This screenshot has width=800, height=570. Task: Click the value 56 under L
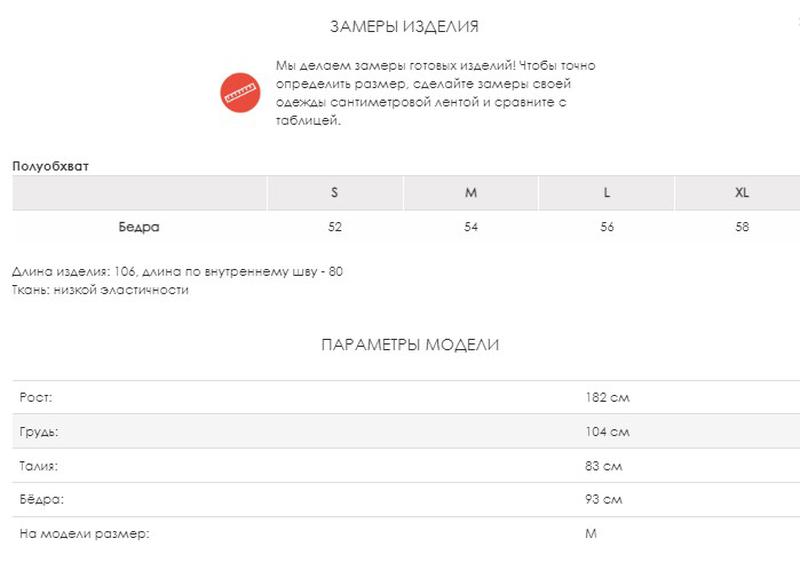tap(607, 227)
